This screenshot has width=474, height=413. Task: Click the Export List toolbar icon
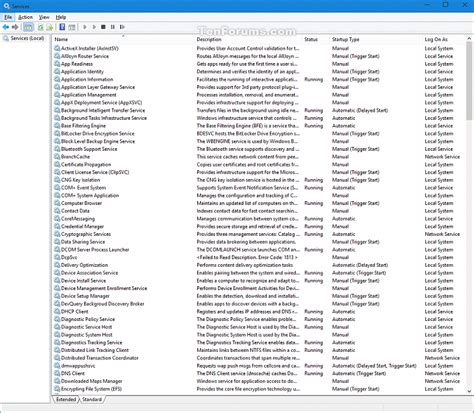tap(50, 27)
